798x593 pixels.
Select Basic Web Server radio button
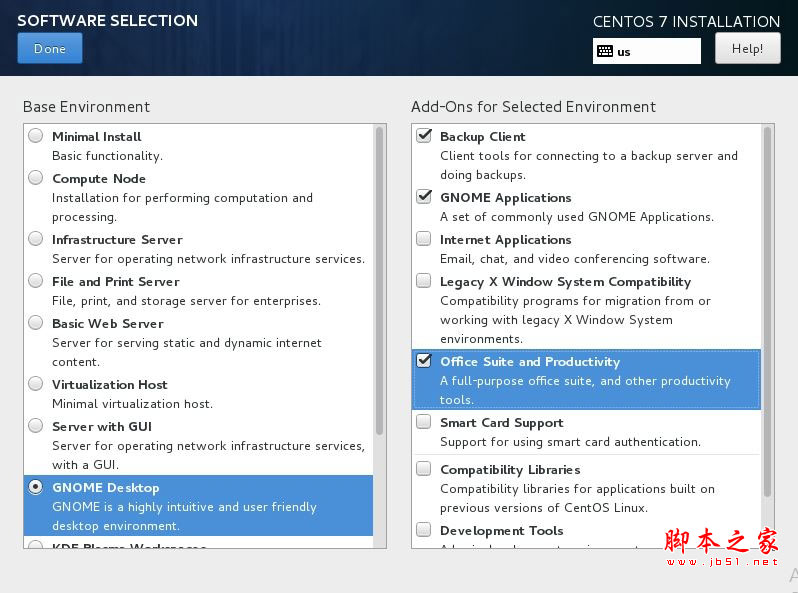pyautogui.click(x=36, y=323)
